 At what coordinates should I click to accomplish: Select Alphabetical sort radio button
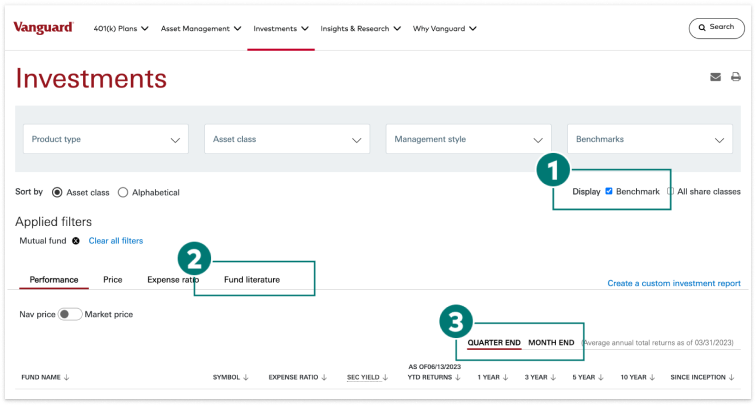(x=123, y=192)
